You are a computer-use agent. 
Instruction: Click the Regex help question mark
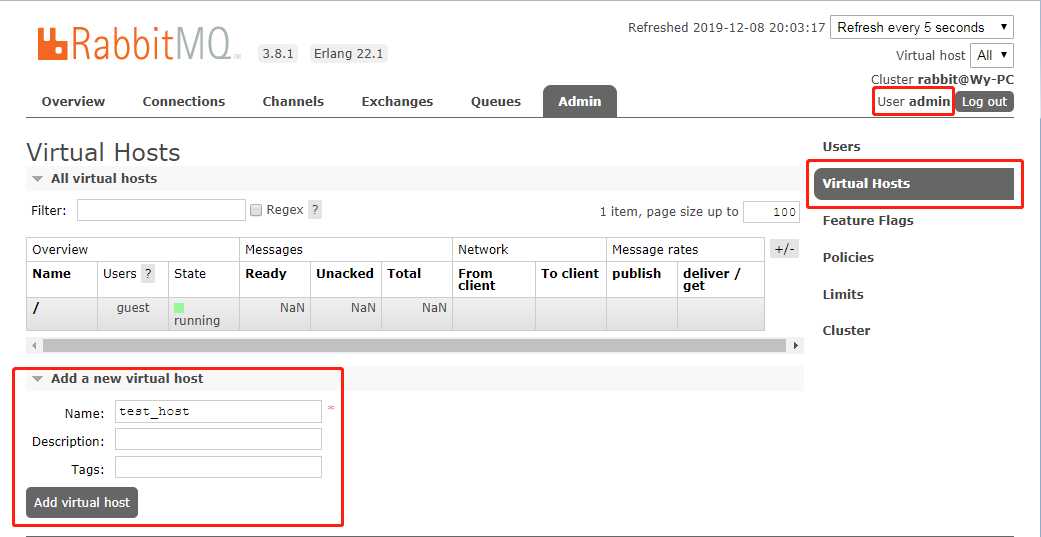pos(315,210)
